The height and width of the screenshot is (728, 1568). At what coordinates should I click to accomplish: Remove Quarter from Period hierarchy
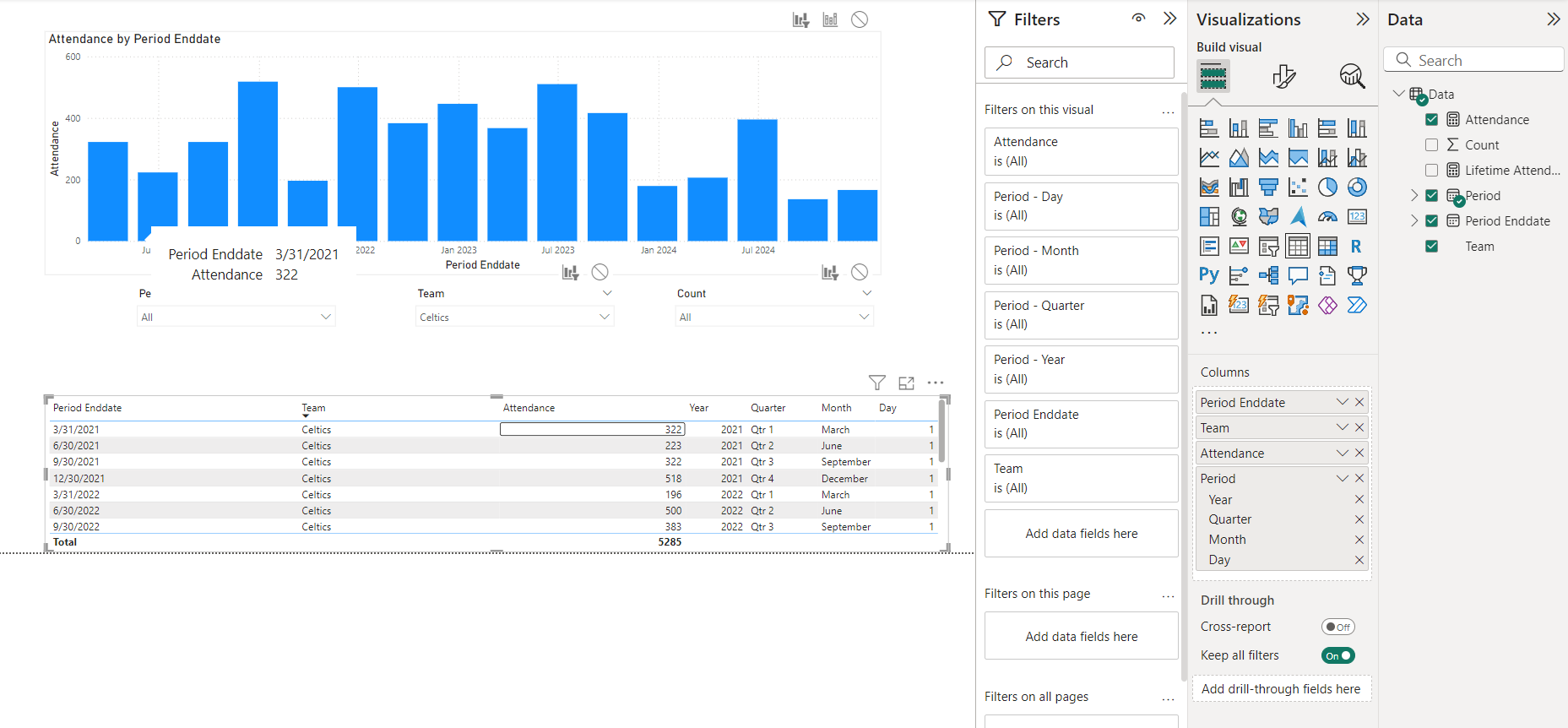coord(1359,519)
